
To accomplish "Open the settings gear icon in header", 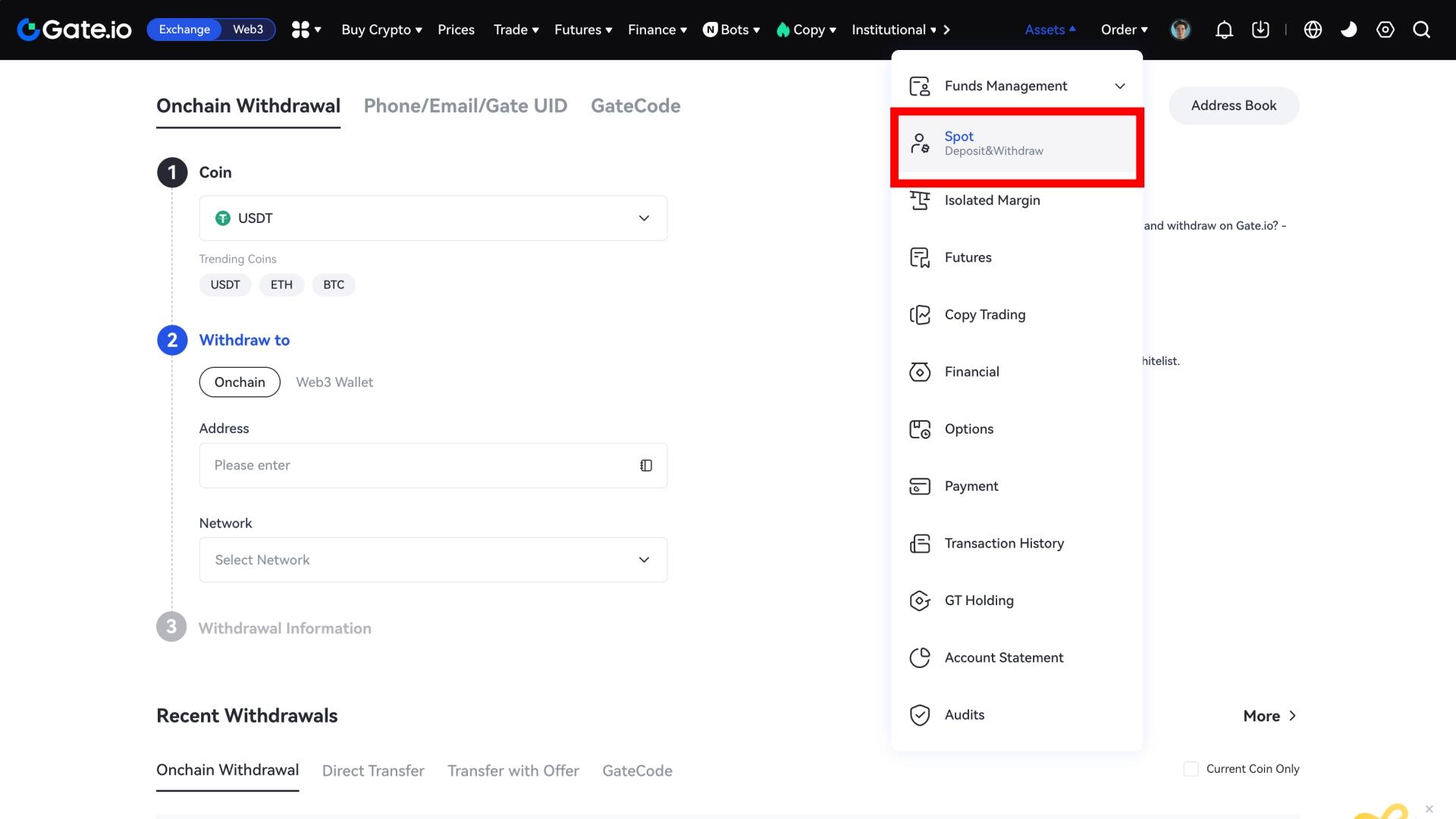I will tap(1385, 30).
